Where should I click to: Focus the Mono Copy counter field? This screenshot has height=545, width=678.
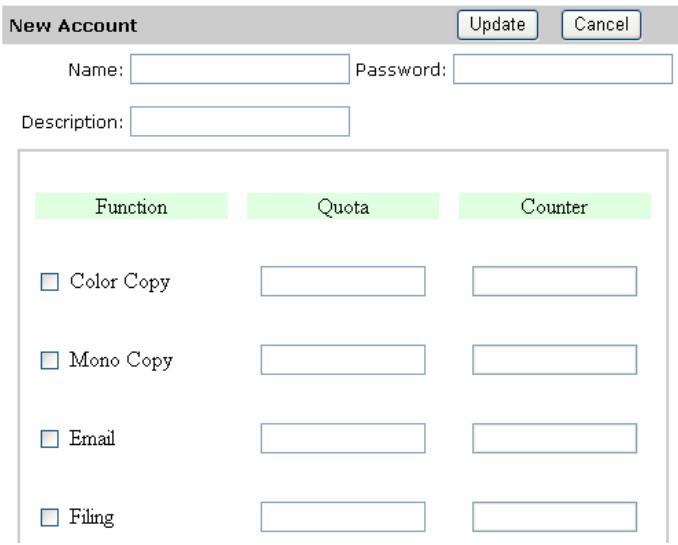tap(555, 359)
